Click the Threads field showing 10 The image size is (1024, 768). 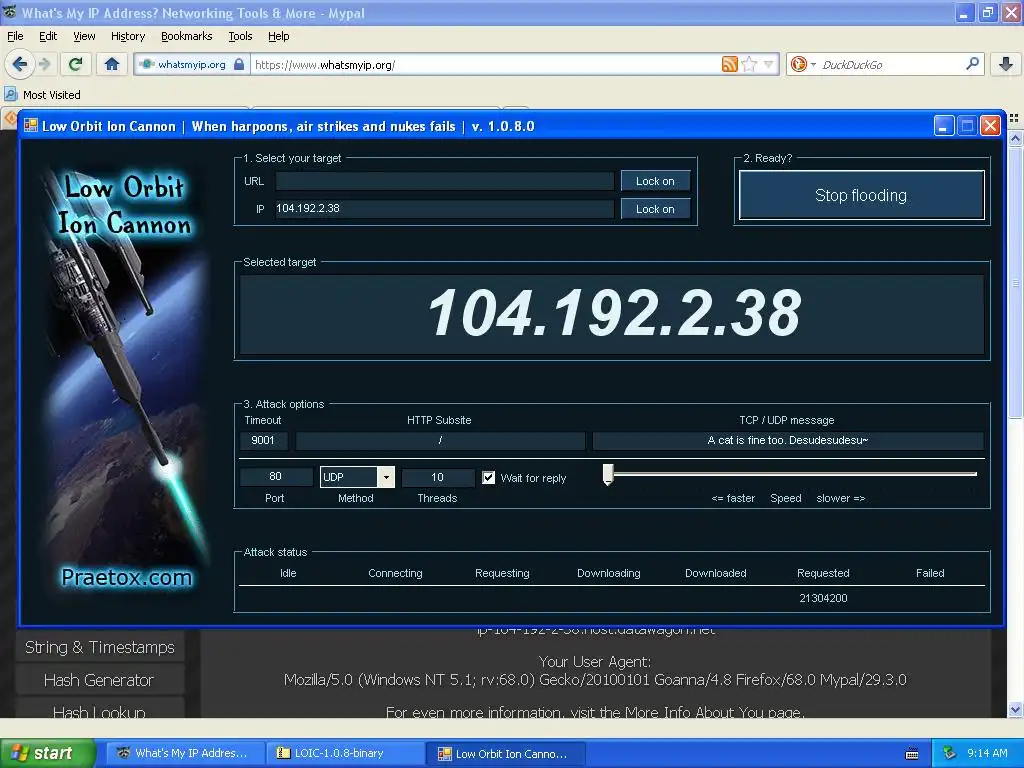point(437,477)
